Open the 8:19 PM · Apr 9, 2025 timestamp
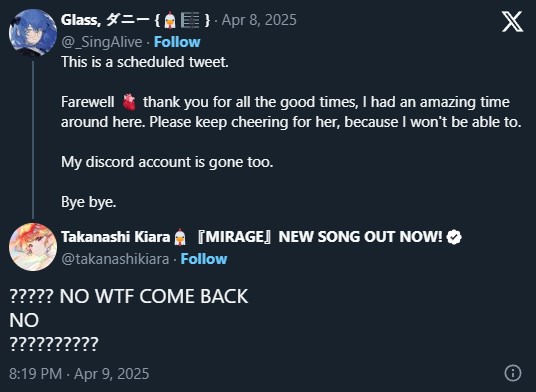This screenshot has height=392, width=536. pos(79,374)
